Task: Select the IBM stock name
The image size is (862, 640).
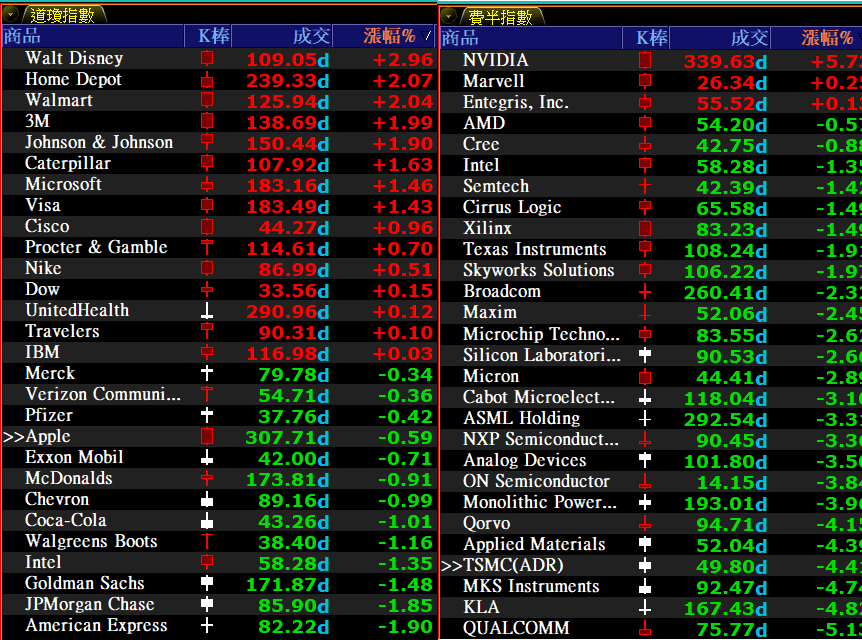Action: (42, 352)
